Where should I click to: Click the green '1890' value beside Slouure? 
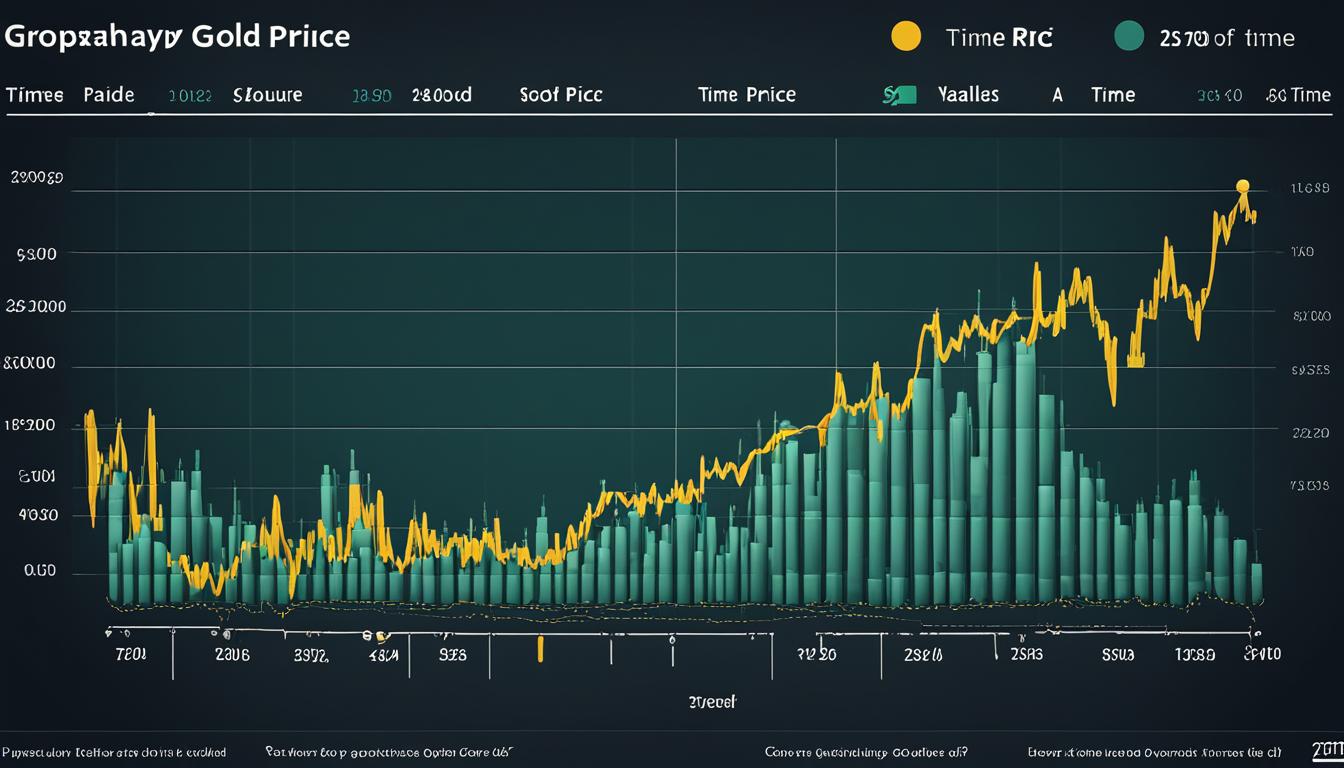[x=371, y=96]
